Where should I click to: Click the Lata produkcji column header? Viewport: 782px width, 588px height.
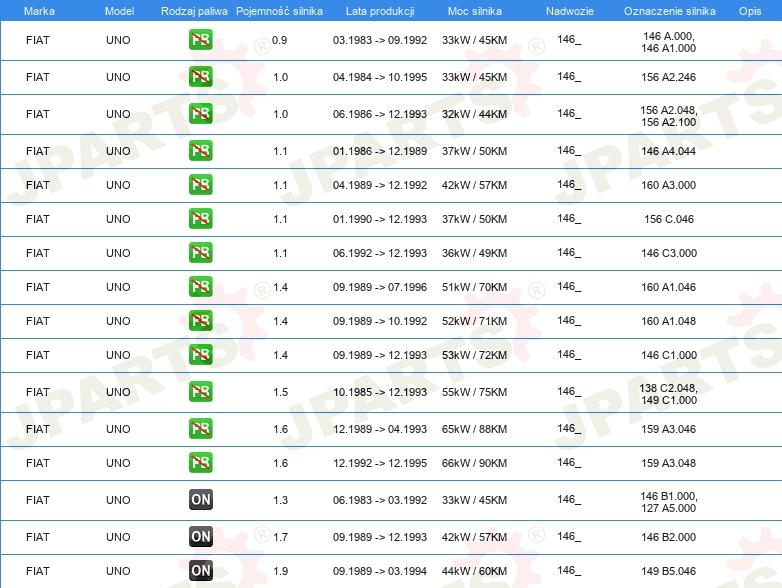pyautogui.click(x=380, y=11)
